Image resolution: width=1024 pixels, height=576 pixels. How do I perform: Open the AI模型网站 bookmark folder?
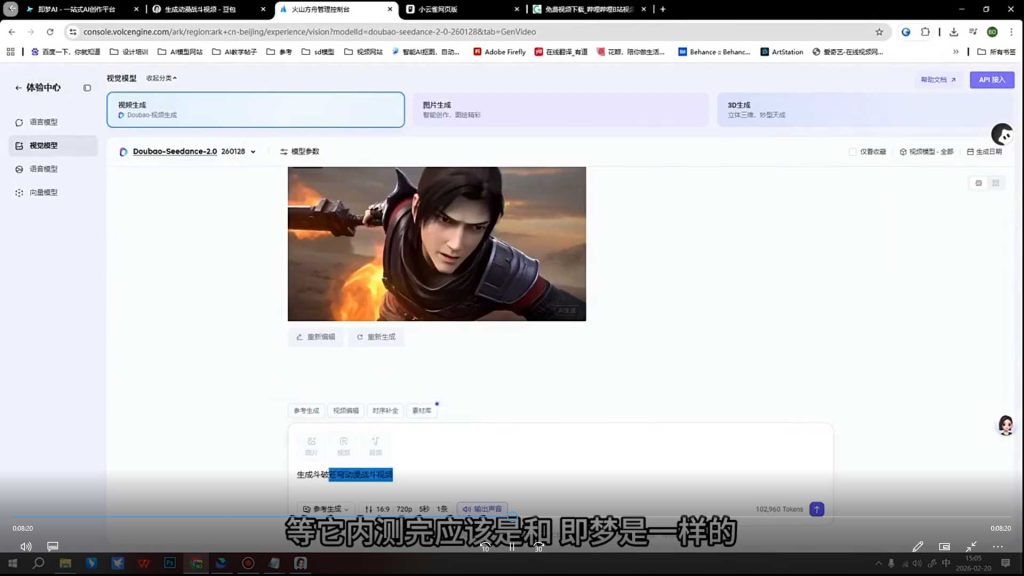point(180,52)
